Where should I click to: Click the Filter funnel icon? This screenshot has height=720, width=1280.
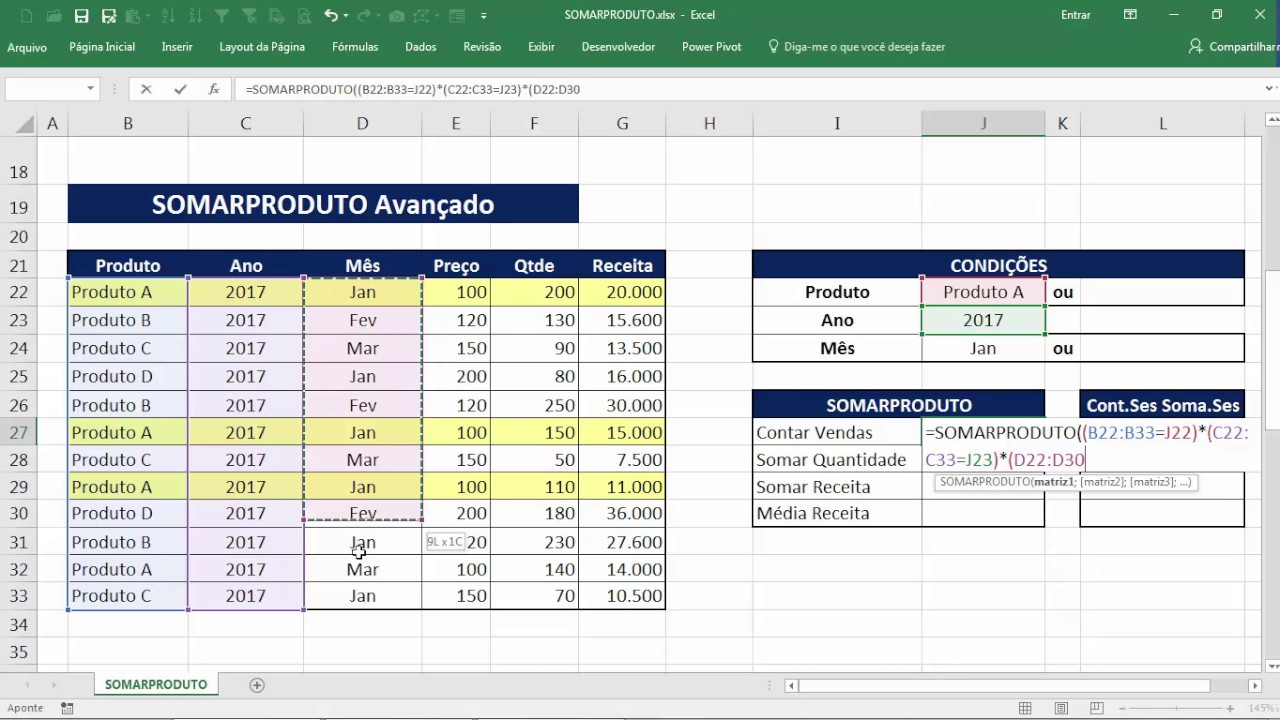click(x=222, y=15)
